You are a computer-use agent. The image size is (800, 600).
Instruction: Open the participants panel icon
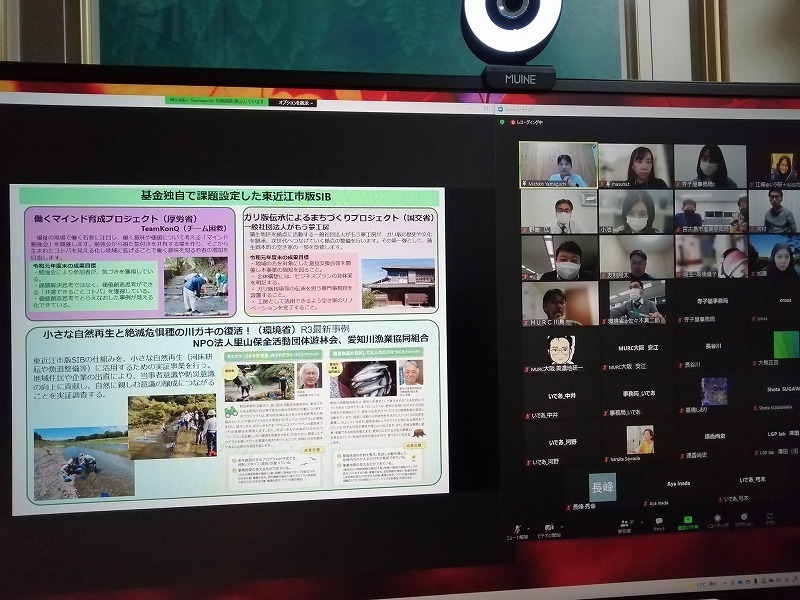click(623, 523)
